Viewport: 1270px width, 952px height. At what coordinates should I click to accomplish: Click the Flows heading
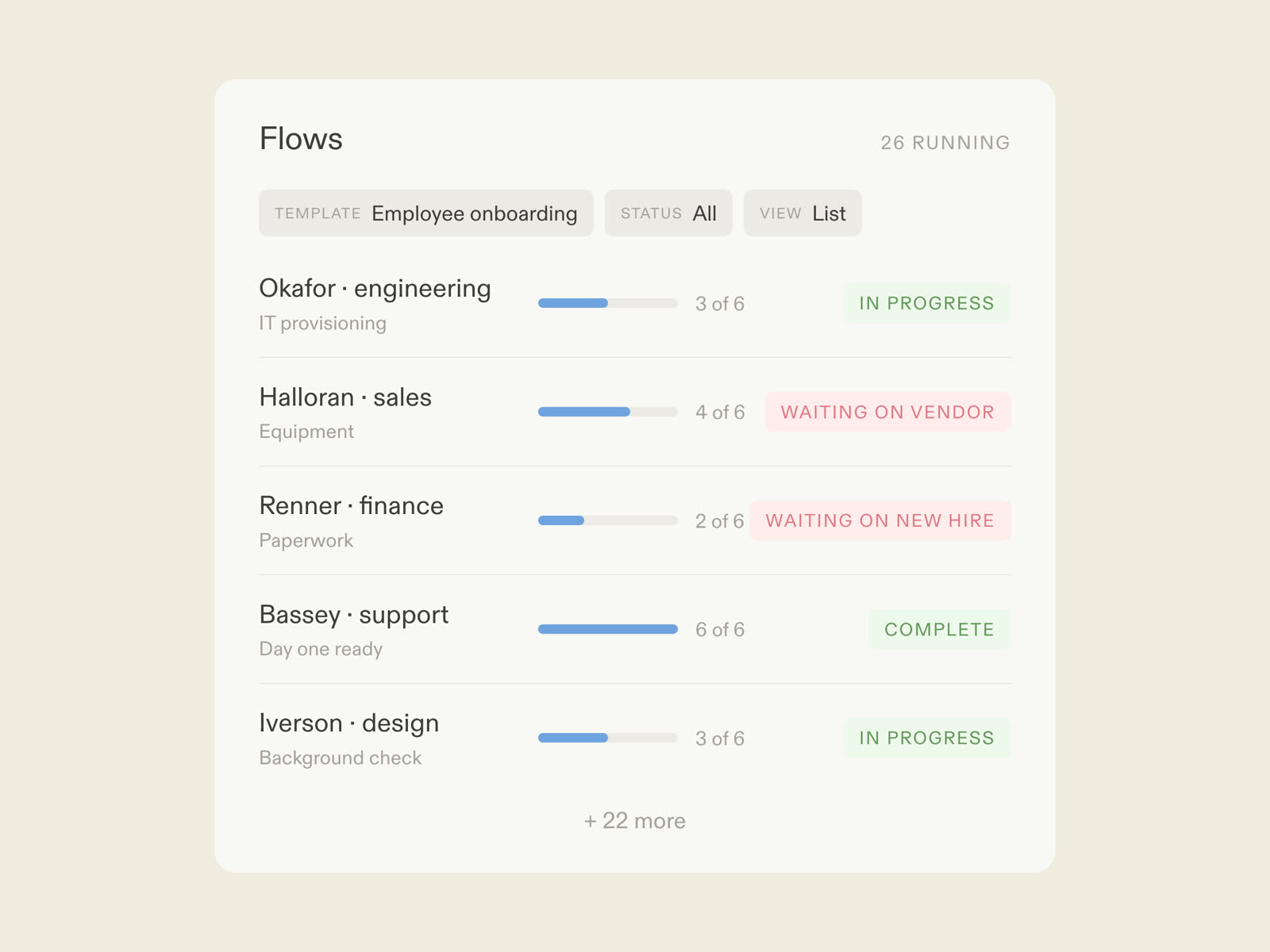[301, 139]
